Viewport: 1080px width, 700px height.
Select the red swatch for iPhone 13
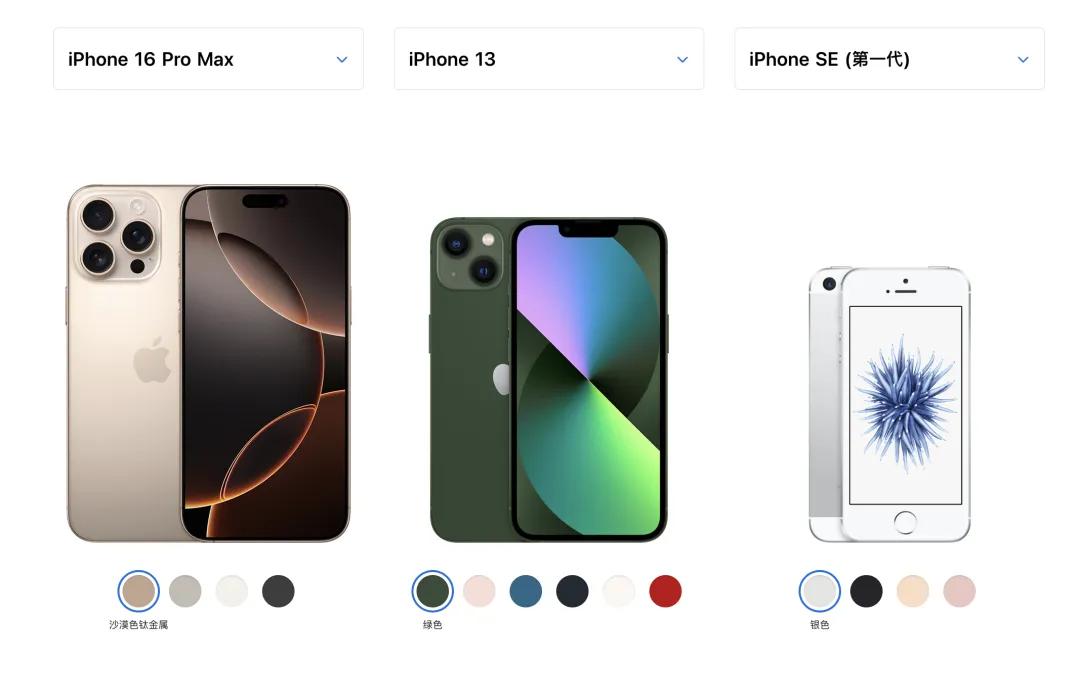coord(665,591)
